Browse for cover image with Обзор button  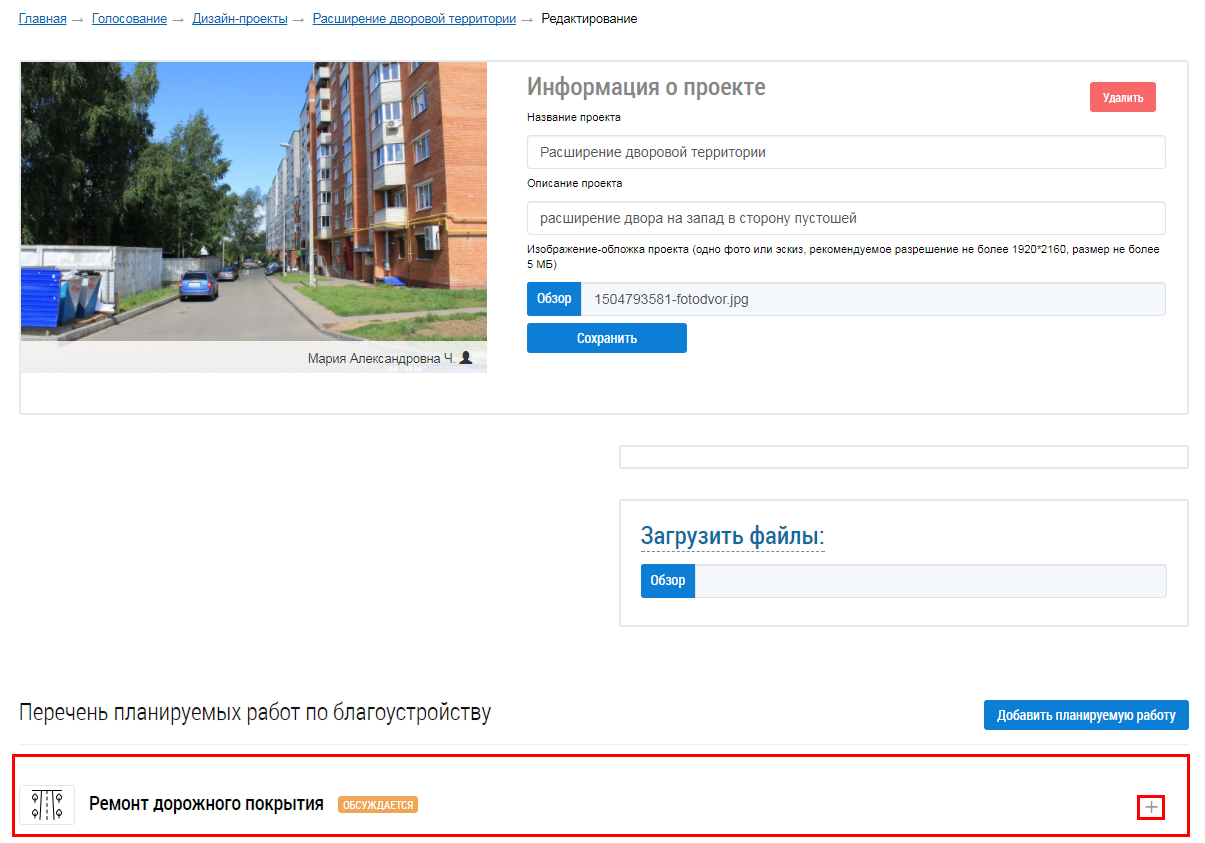tap(554, 299)
